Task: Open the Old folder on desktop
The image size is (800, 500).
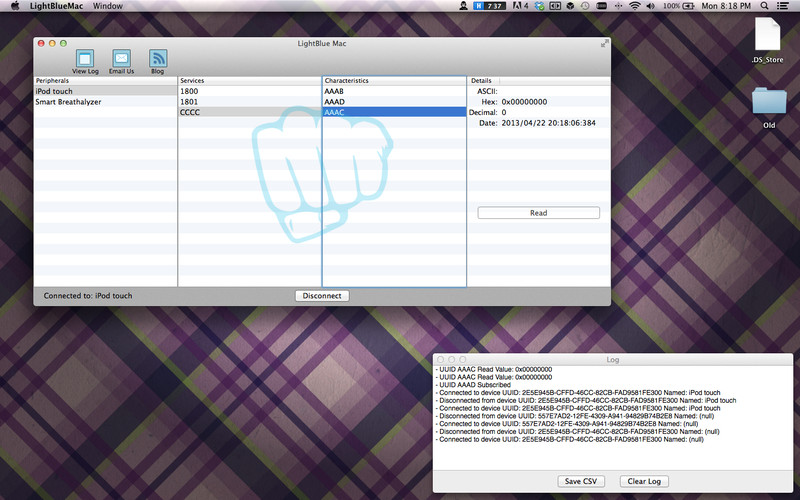Action: pos(768,102)
